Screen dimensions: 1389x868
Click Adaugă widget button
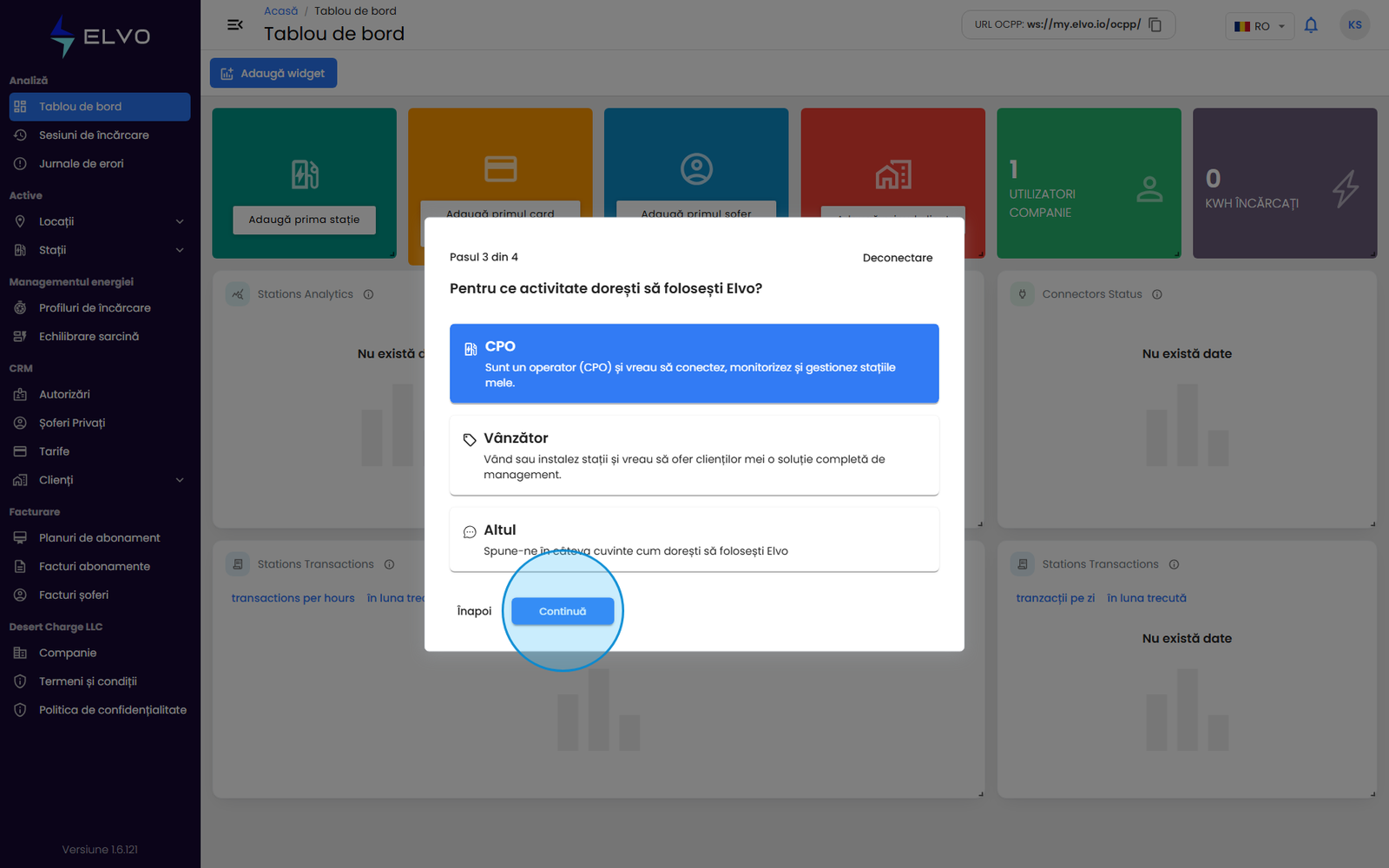point(273,73)
